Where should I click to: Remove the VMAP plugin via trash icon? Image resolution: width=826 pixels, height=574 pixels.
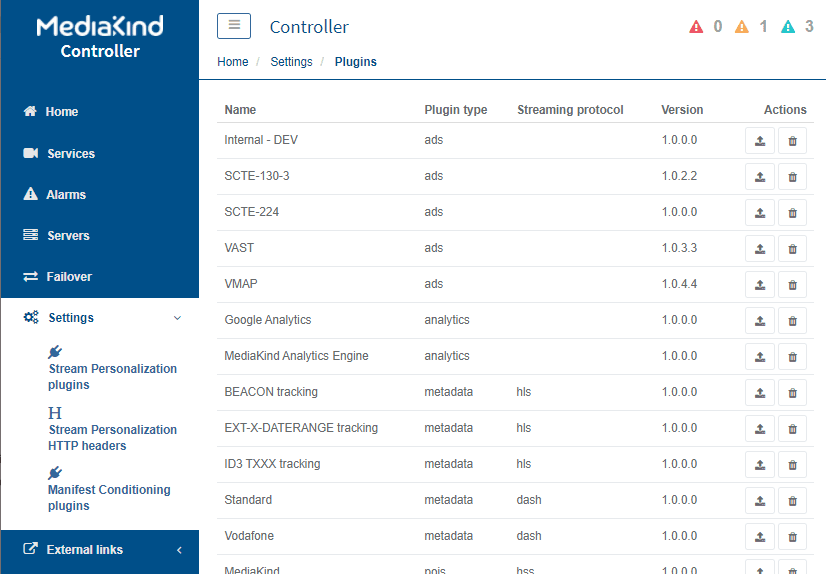coord(792,284)
